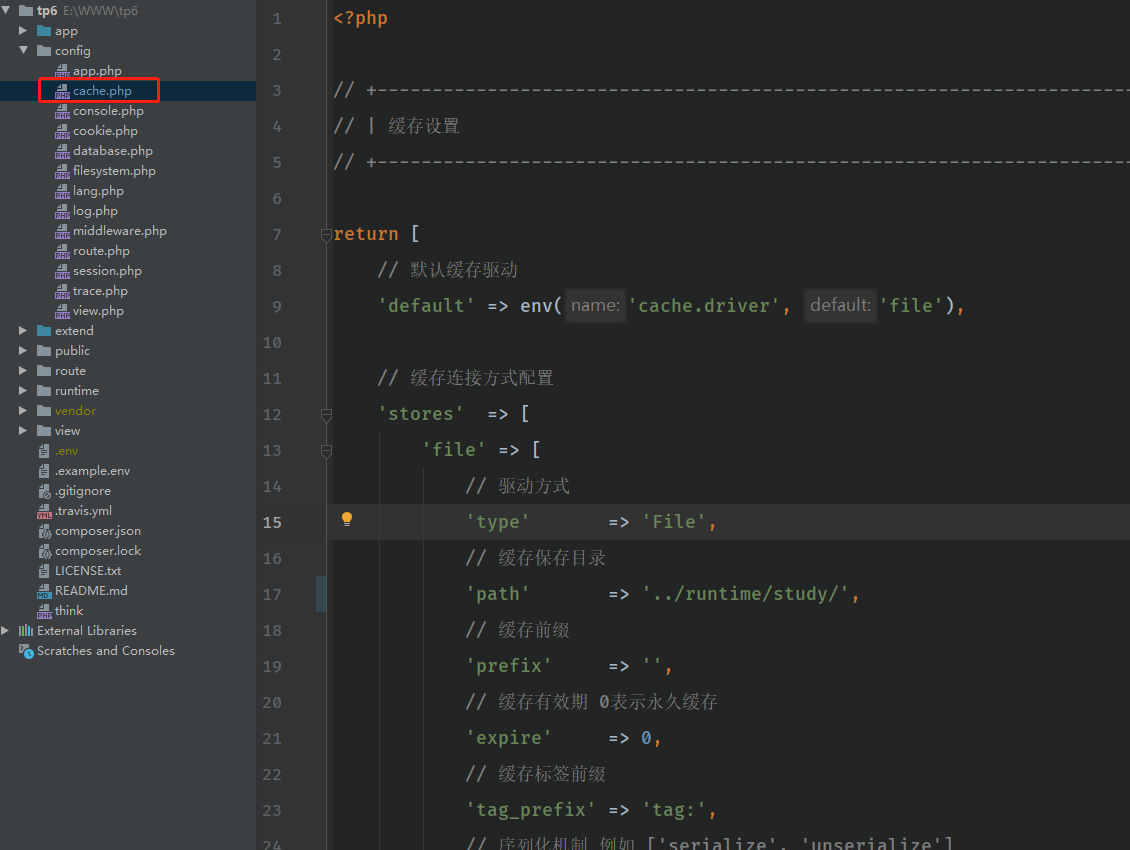Click the app.php file icon

(x=63, y=71)
